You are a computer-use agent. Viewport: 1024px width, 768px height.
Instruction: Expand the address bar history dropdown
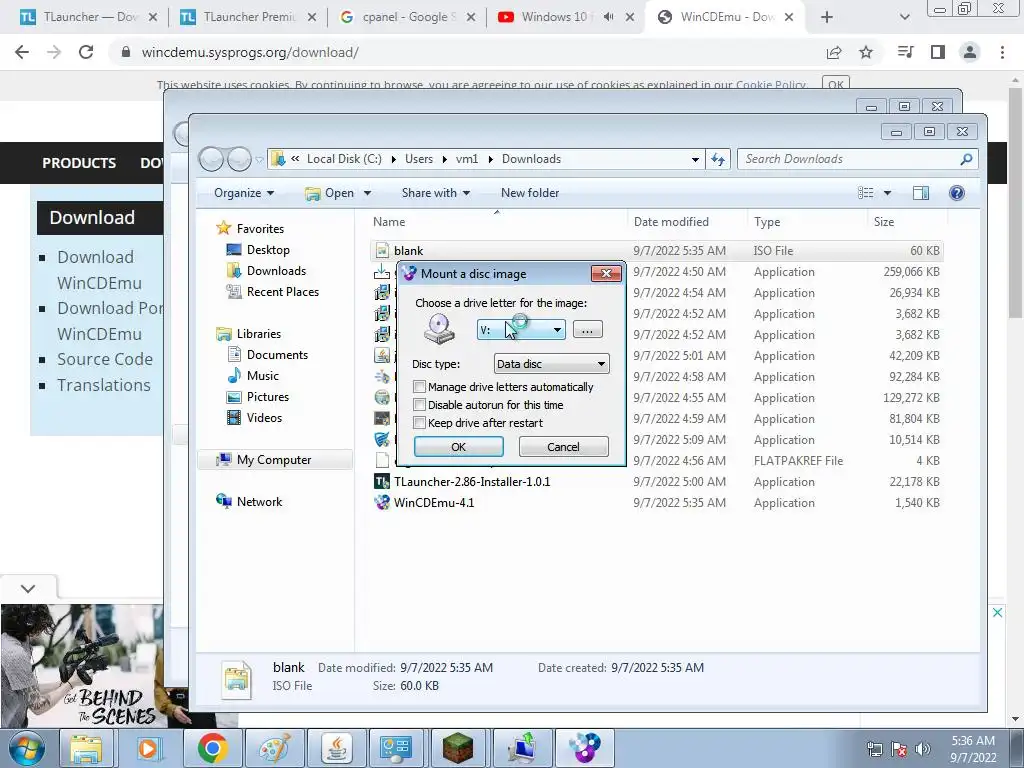(696, 159)
